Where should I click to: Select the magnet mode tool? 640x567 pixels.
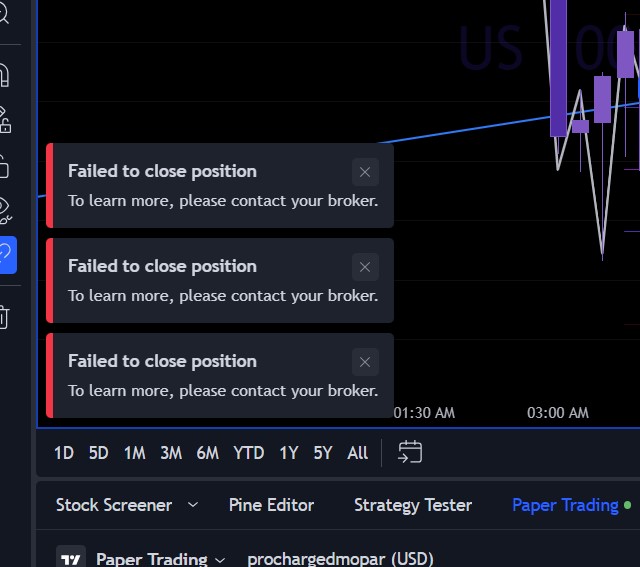coord(4,75)
